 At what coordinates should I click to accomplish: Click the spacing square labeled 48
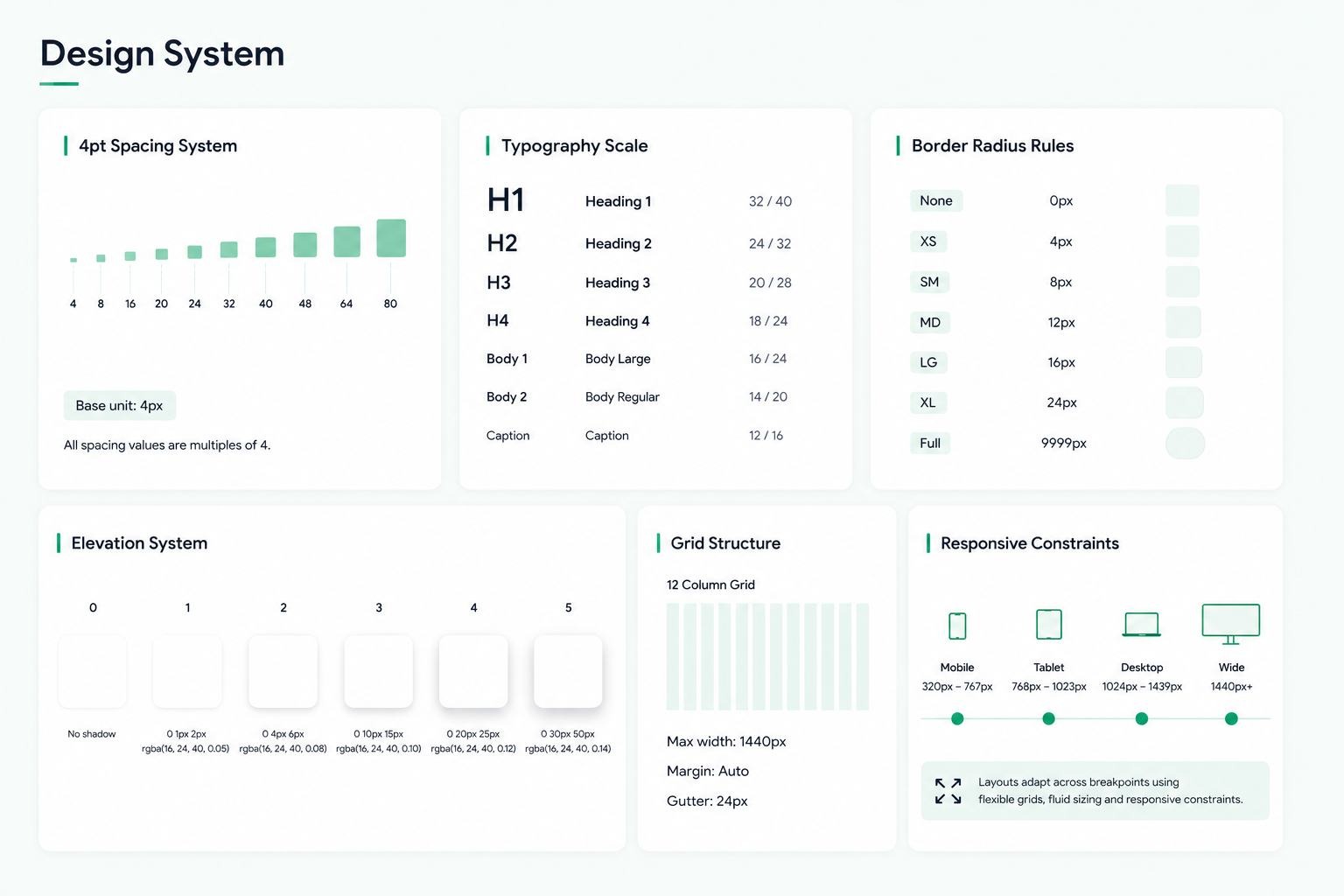304,245
